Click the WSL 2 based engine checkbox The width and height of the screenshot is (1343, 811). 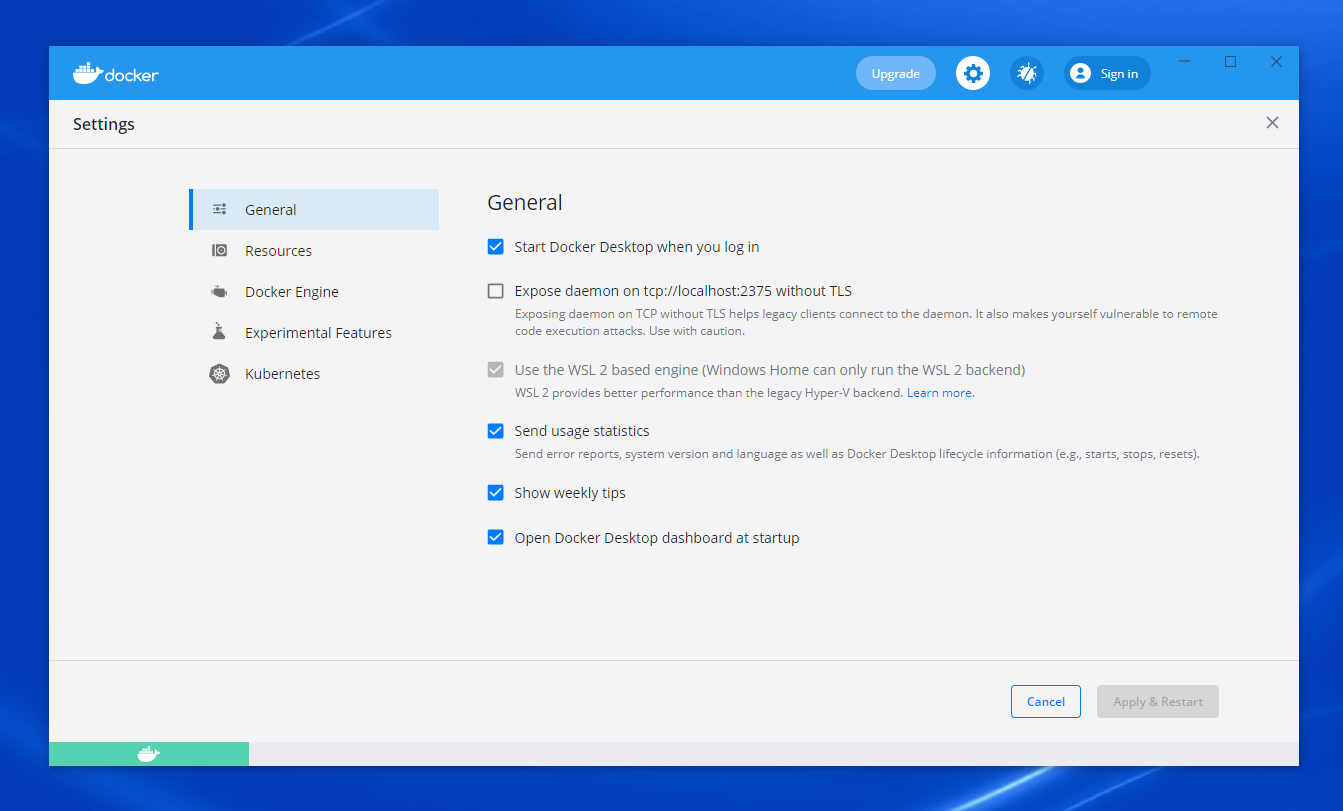point(495,370)
